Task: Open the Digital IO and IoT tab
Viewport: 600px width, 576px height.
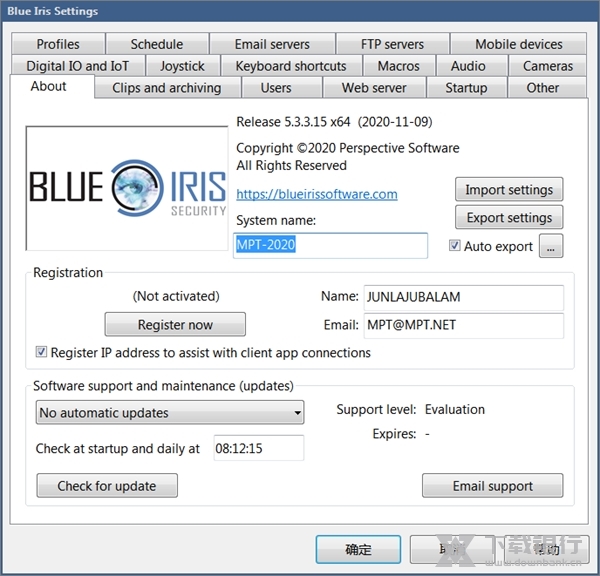Action: tap(78, 66)
